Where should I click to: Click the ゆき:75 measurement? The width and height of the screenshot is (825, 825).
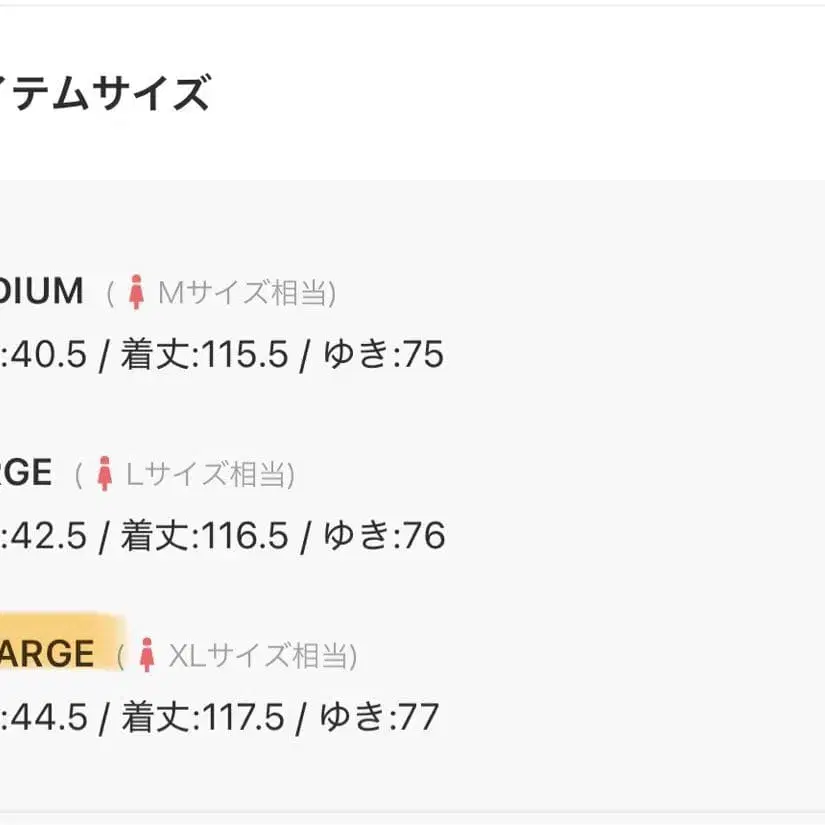point(383,355)
